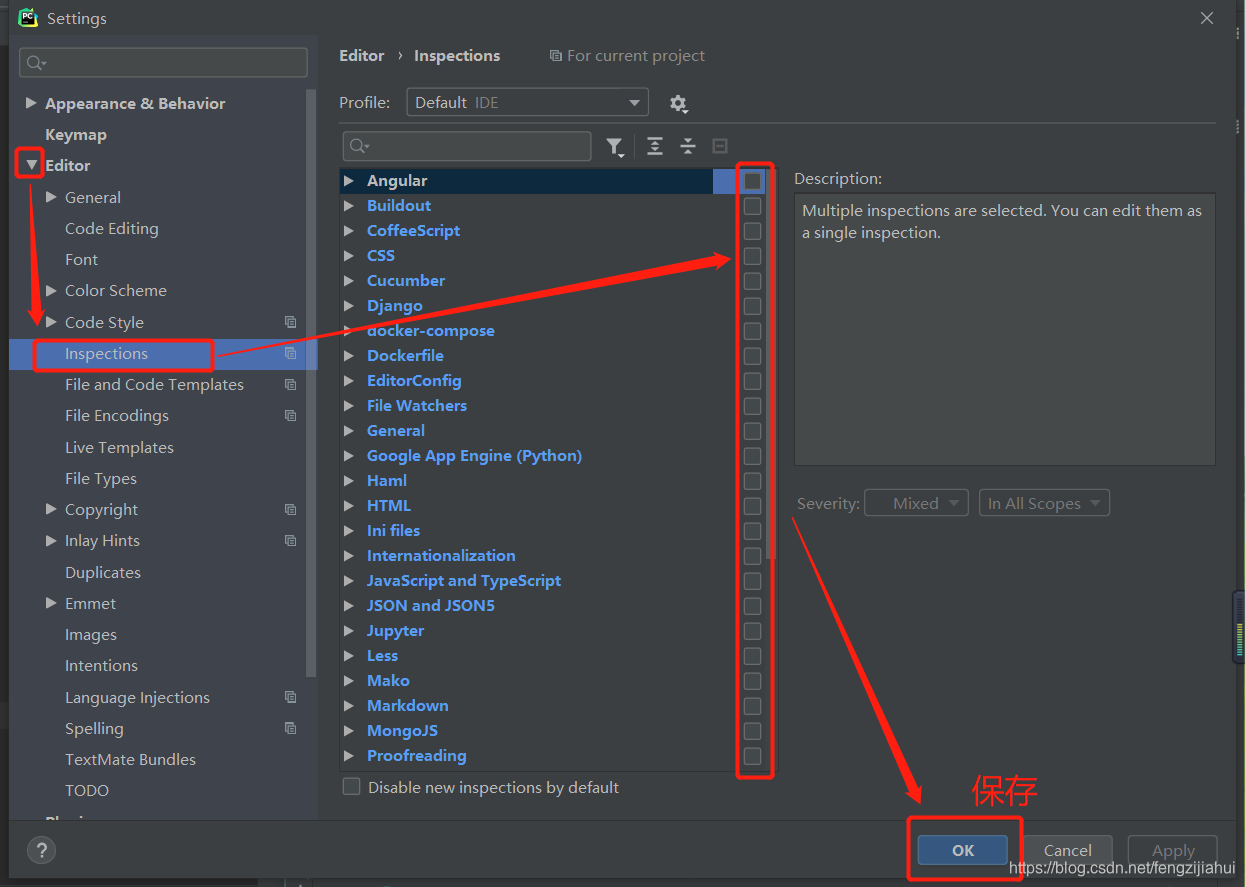1245x887 pixels.
Task: Close the Settings dialog window
Action: click(1207, 18)
